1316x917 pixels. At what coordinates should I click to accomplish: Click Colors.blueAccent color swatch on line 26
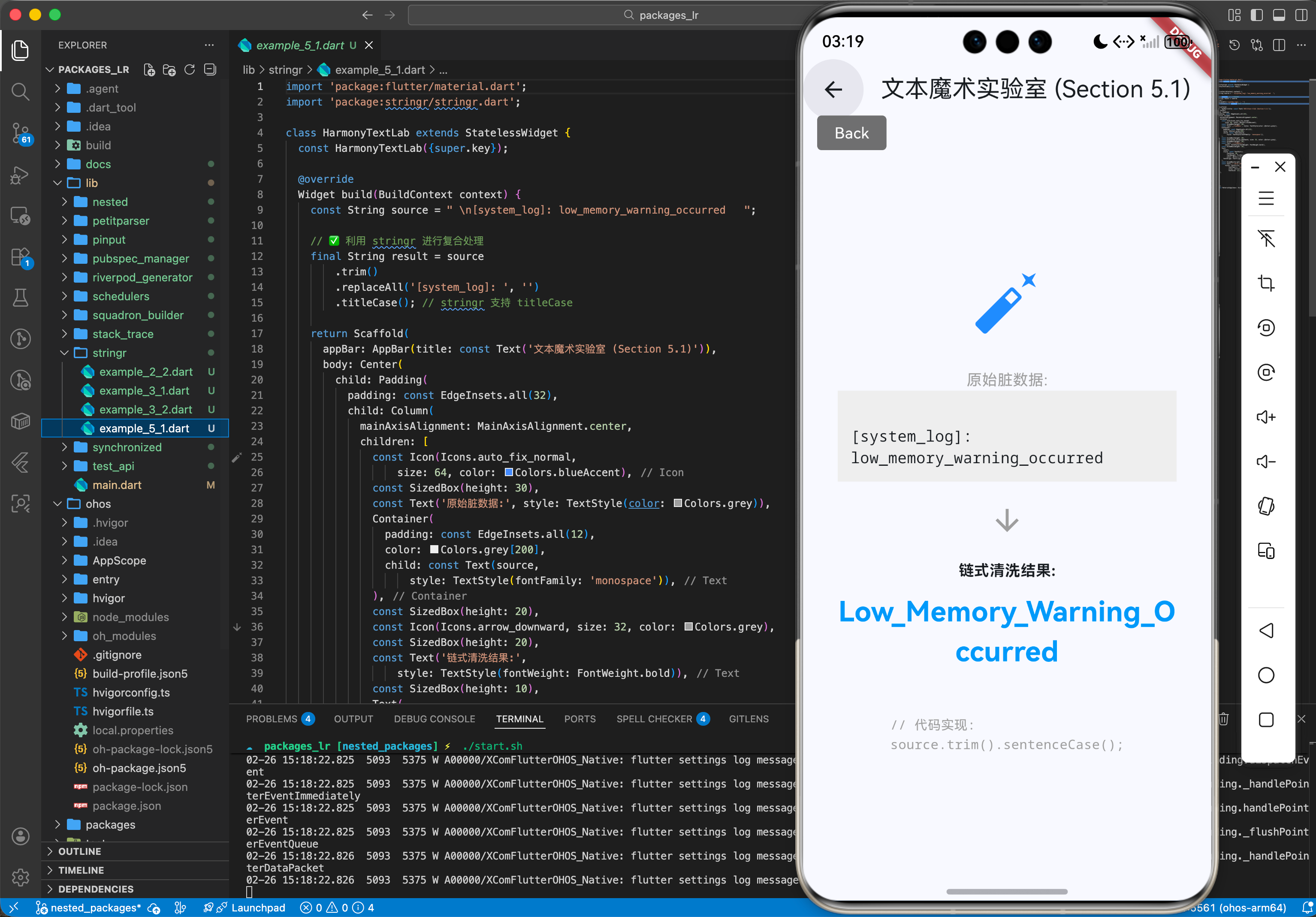point(508,472)
